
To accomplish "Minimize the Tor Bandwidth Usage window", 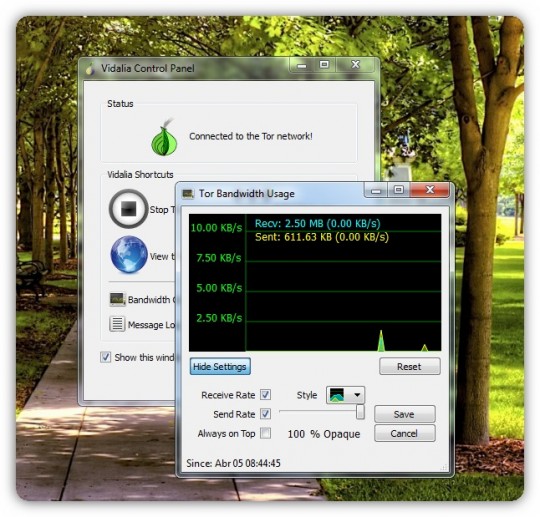I will [x=376, y=190].
